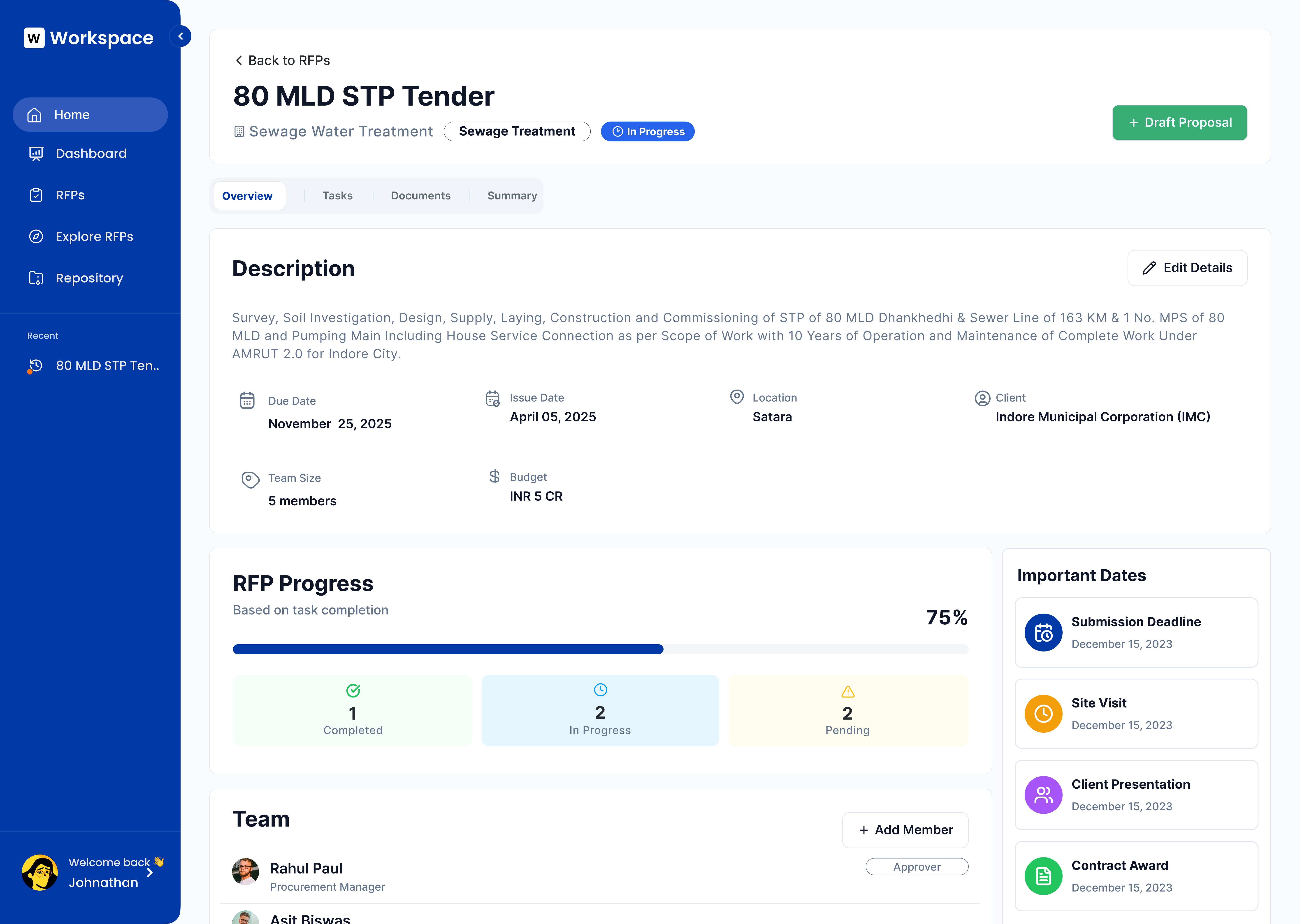Open recent item 80 MLD STP Ten..
Image resolution: width=1300 pixels, height=924 pixels.
click(x=107, y=366)
